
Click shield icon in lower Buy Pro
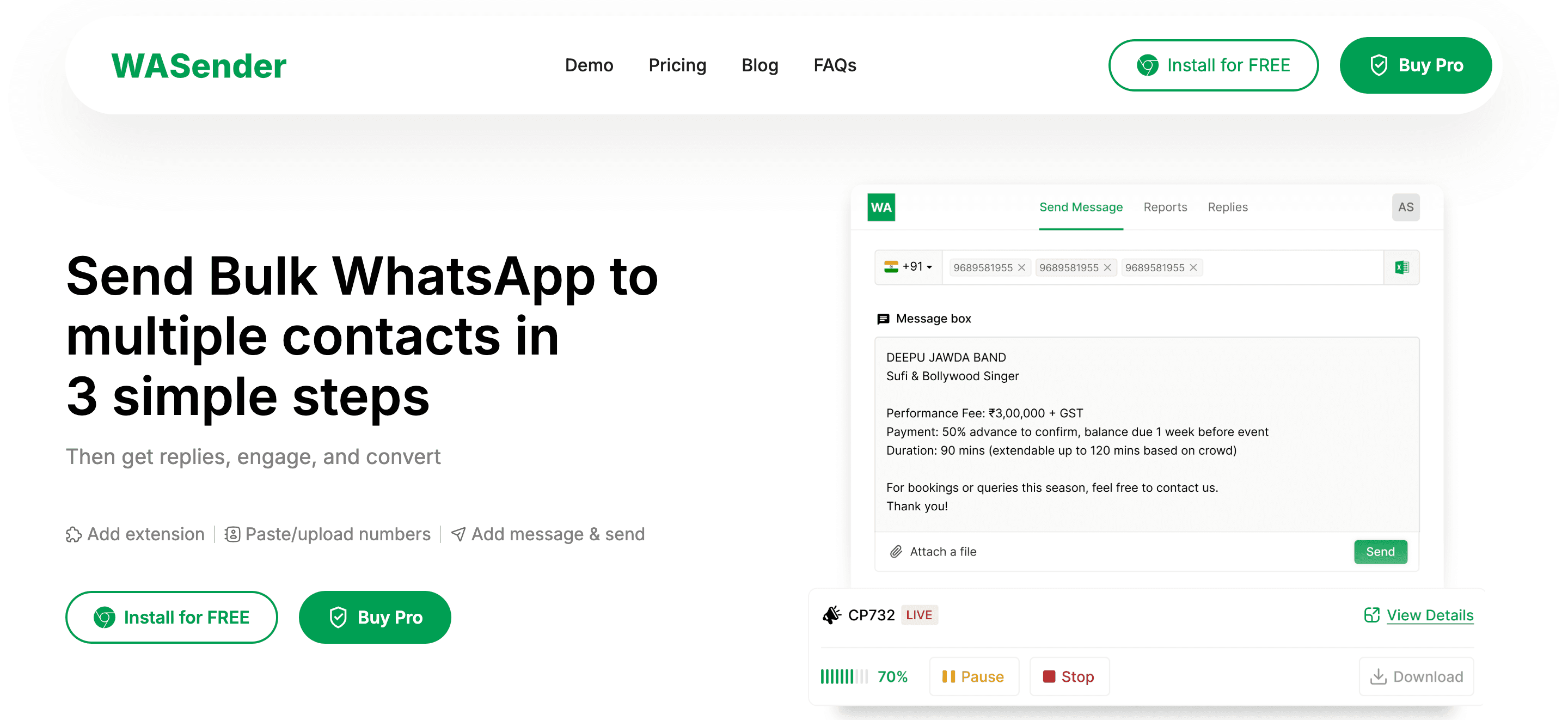[x=338, y=618]
